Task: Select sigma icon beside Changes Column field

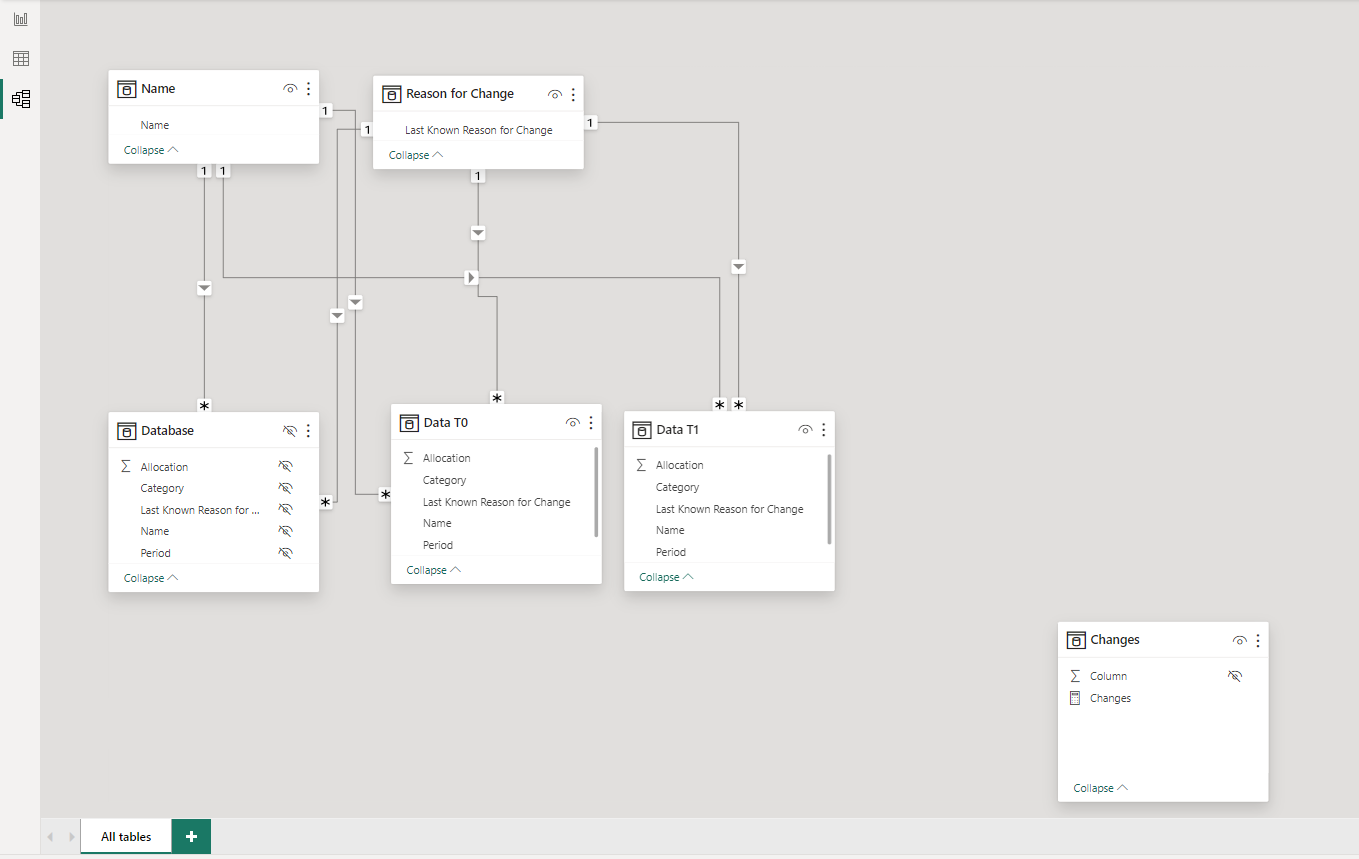Action: 1075,676
